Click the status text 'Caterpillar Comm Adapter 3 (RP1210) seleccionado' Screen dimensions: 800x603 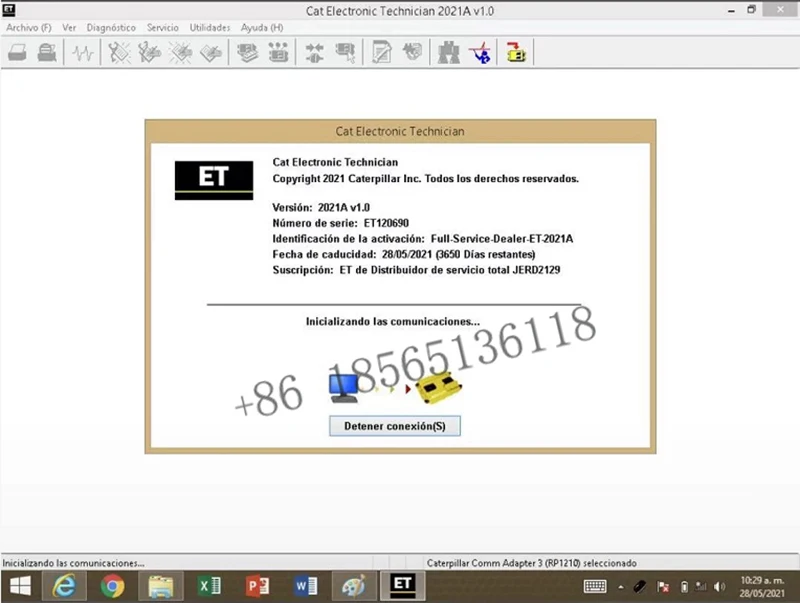click(x=532, y=563)
